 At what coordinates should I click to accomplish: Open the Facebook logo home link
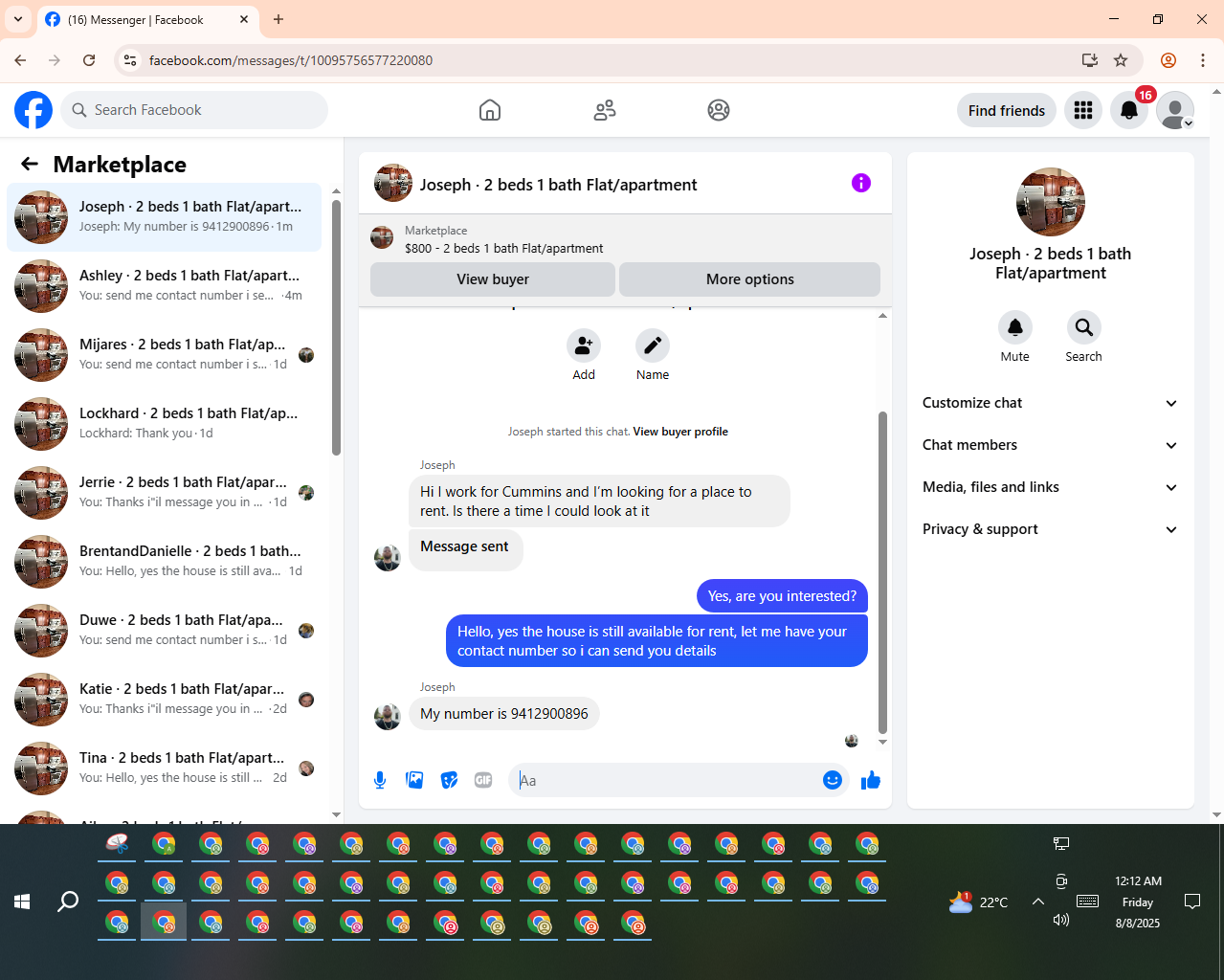pyautogui.click(x=33, y=110)
